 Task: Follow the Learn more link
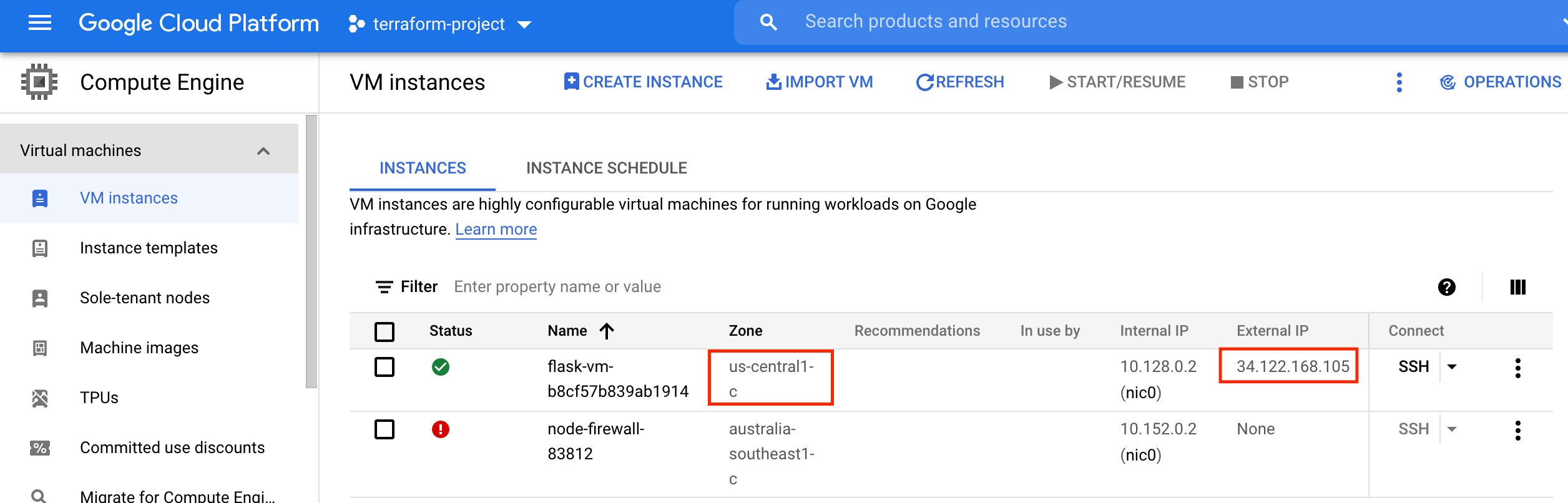click(496, 229)
